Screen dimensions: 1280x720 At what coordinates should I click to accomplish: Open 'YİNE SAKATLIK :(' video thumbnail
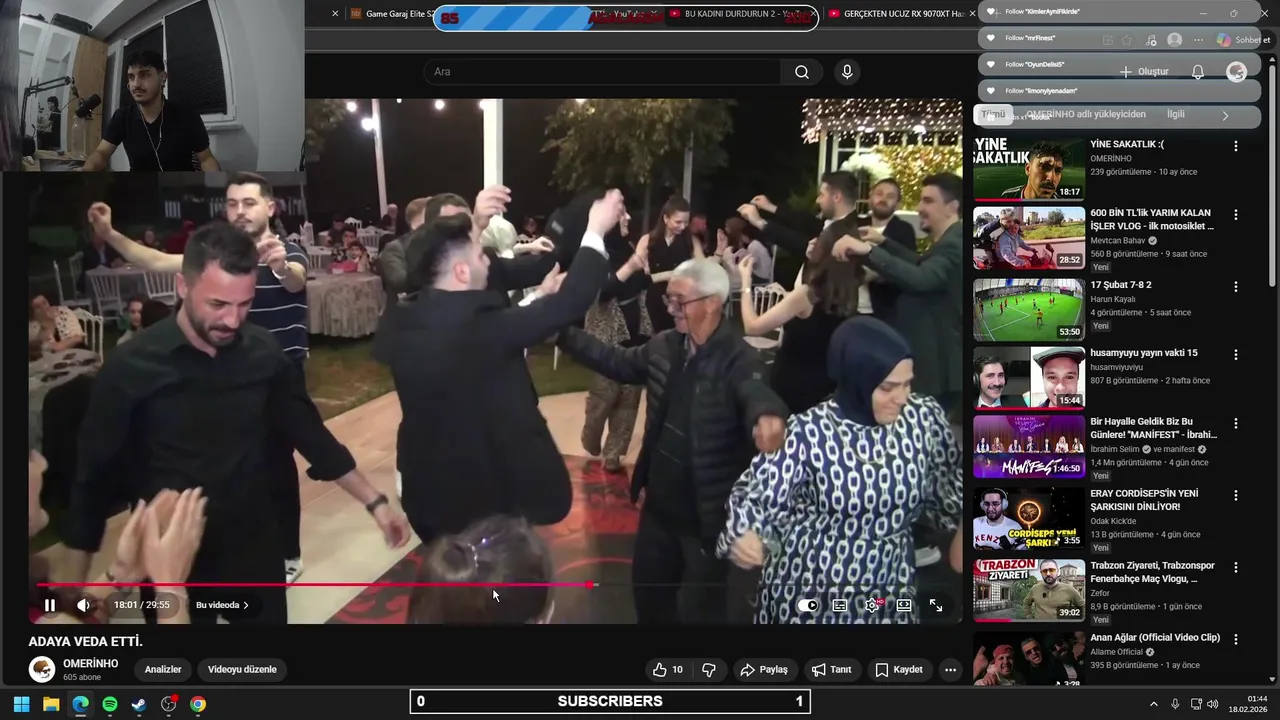coord(1029,168)
